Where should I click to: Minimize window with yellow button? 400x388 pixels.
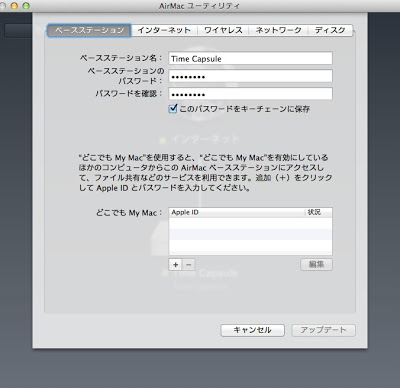[x=14, y=6]
